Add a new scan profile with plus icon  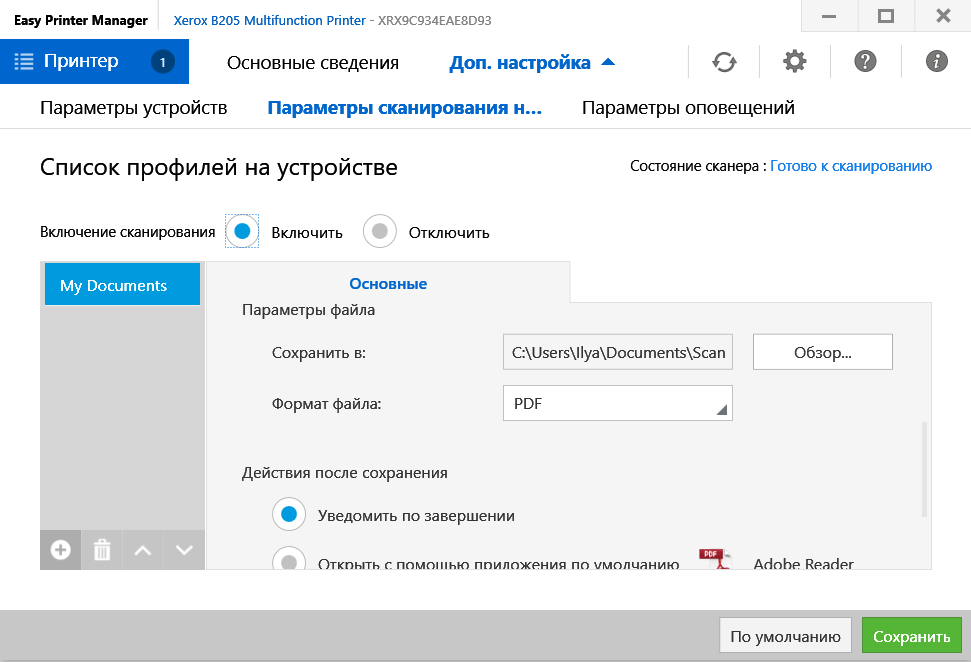click(x=60, y=550)
